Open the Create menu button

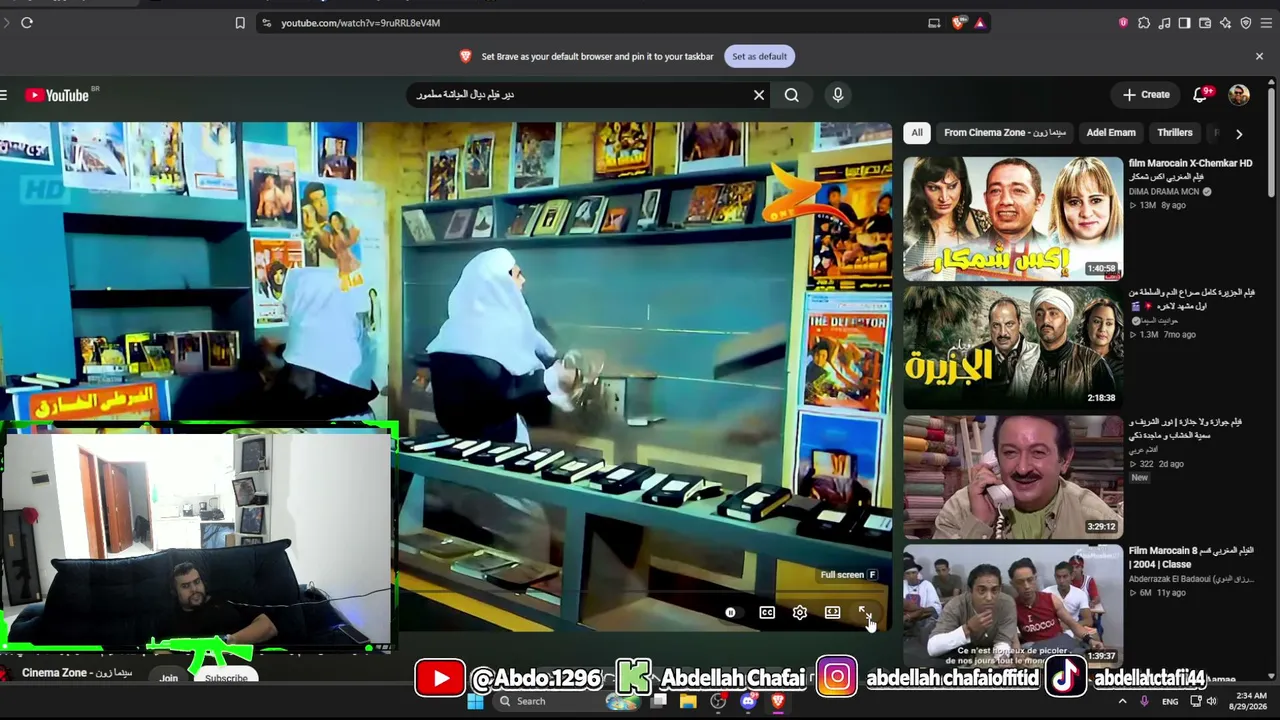tap(1146, 95)
